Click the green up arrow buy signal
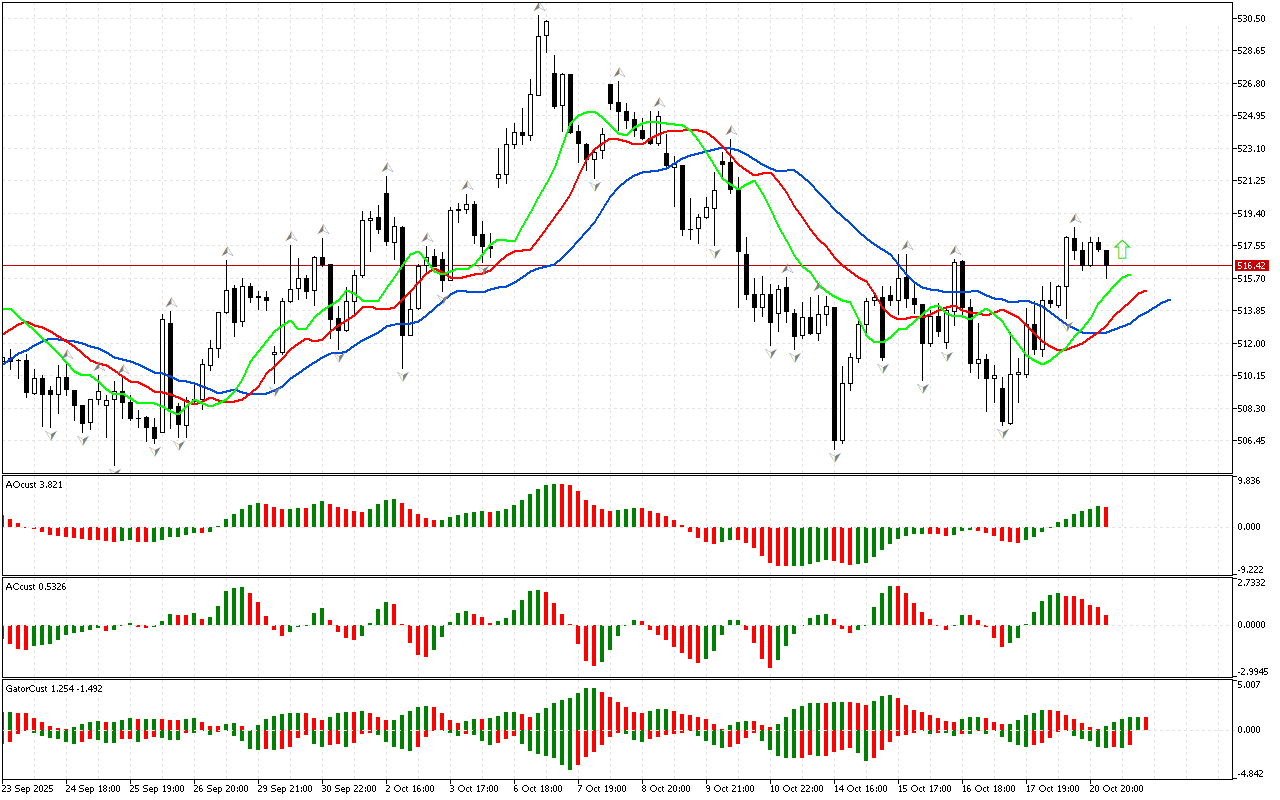The image size is (1280, 800). [1123, 249]
